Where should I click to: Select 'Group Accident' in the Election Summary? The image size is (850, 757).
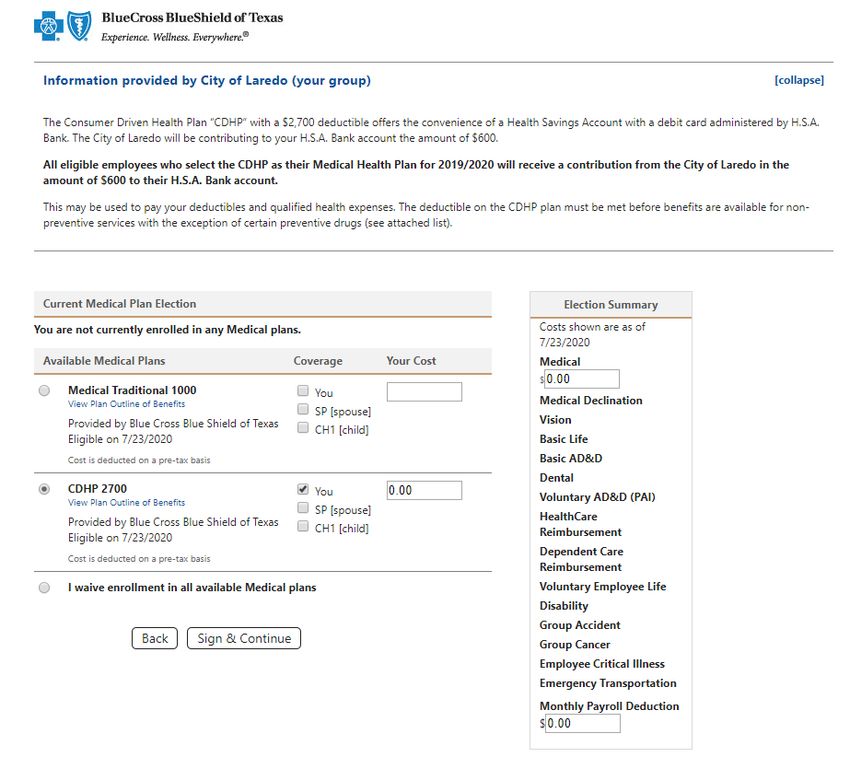click(579, 625)
